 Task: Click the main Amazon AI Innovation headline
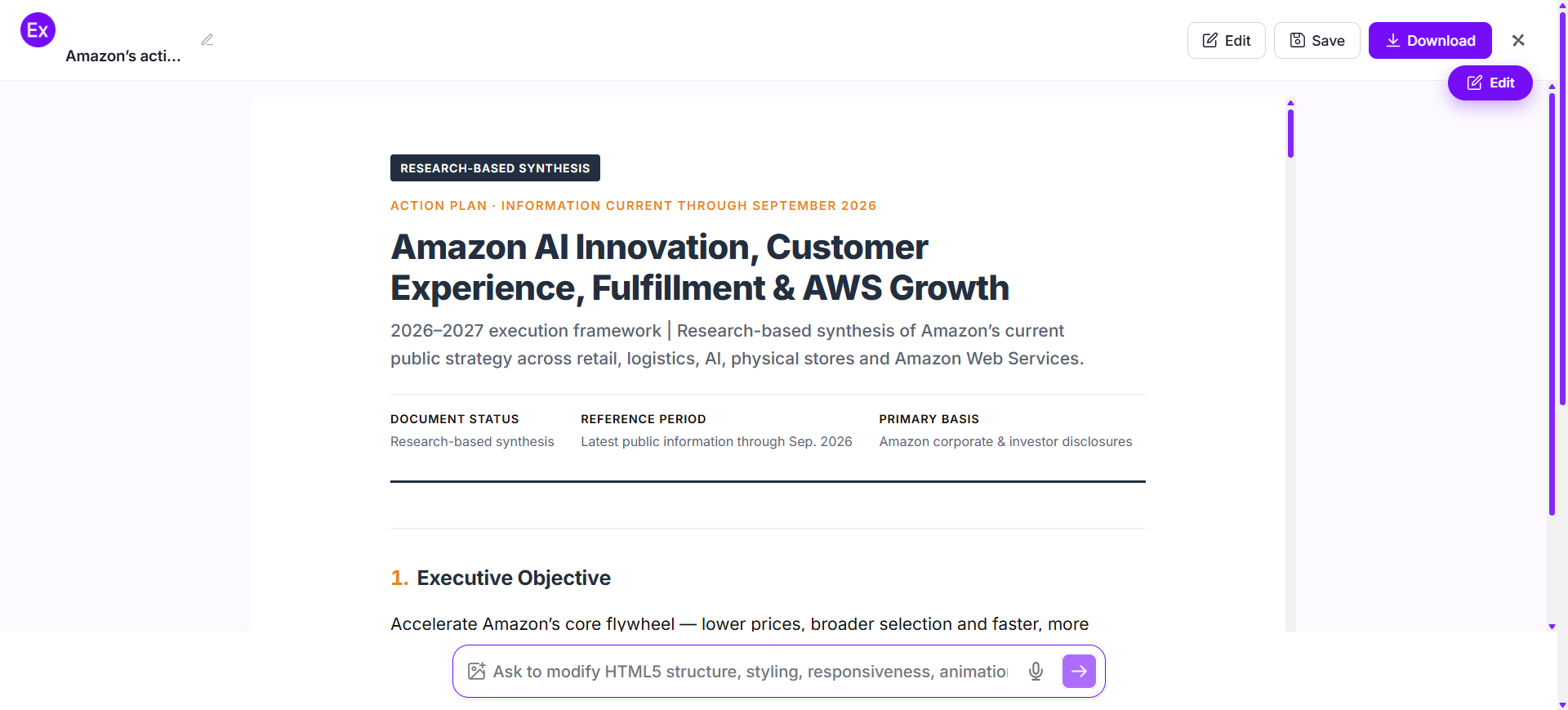(700, 267)
